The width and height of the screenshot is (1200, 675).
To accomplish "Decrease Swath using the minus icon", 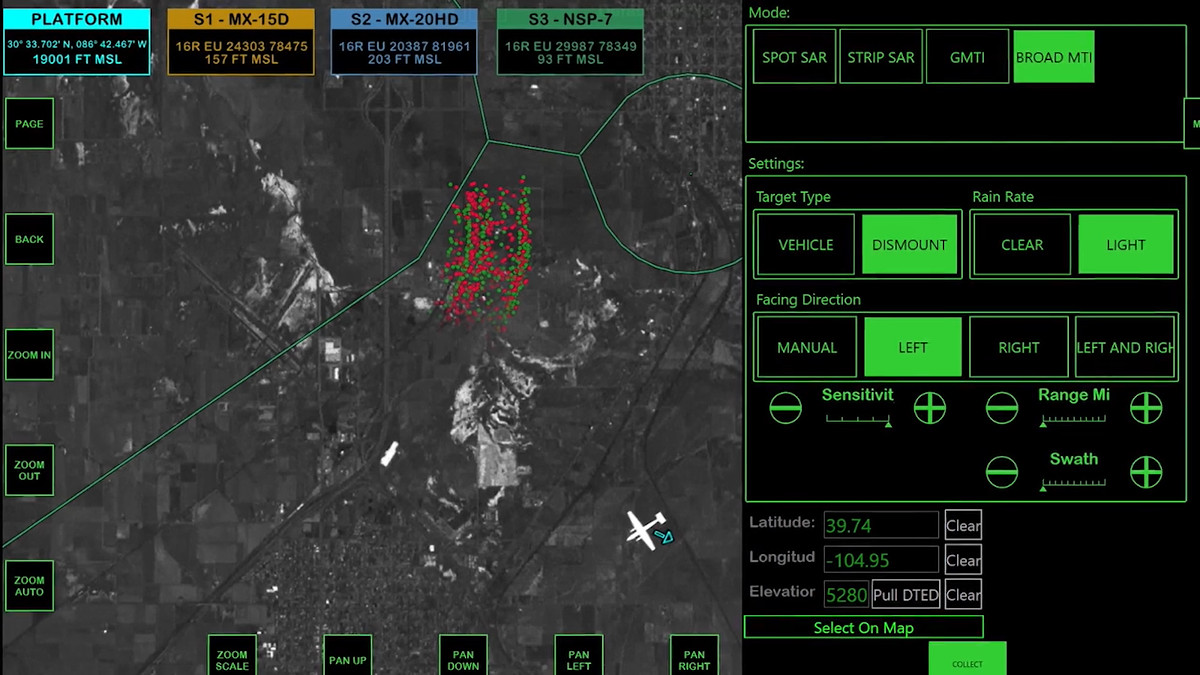I will (x=1002, y=471).
